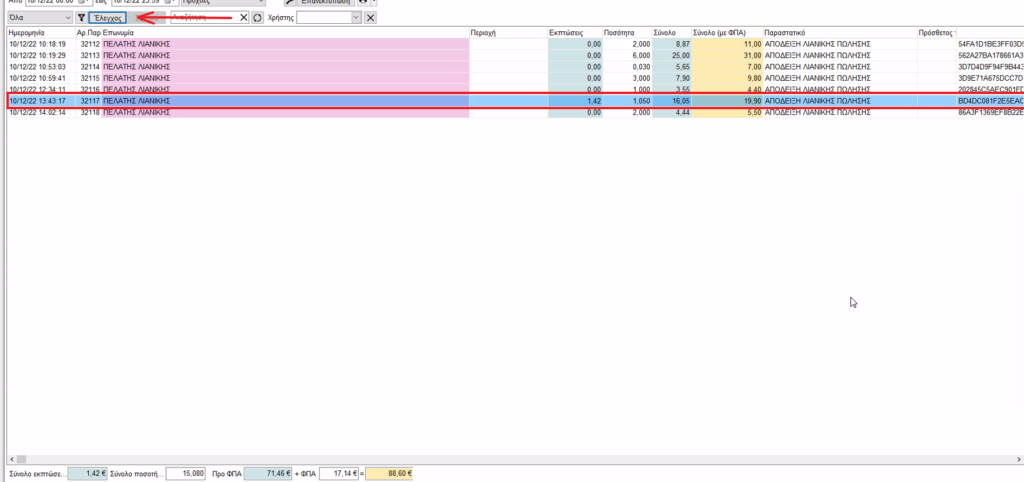Click the printer icon in top toolbar
This screenshot has width=1024, height=482.
[x=363, y=3]
